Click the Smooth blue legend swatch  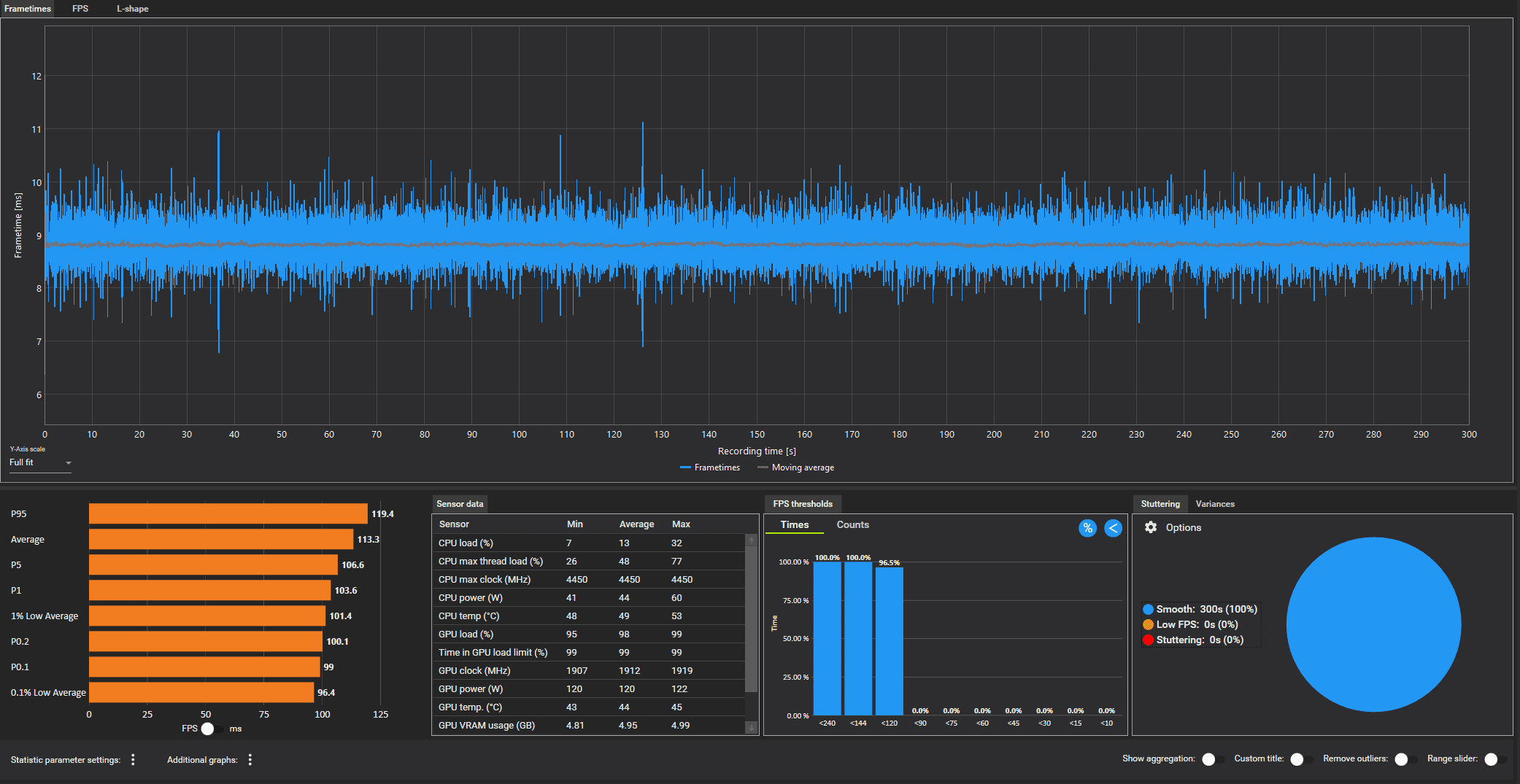pyautogui.click(x=1148, y=610)
